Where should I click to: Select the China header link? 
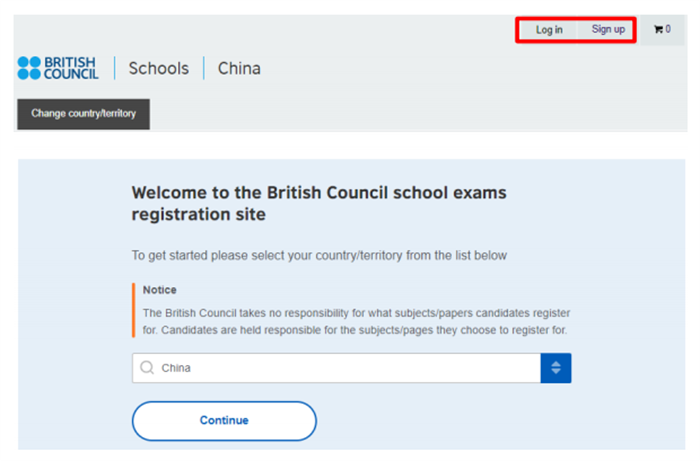pos(239,68)
